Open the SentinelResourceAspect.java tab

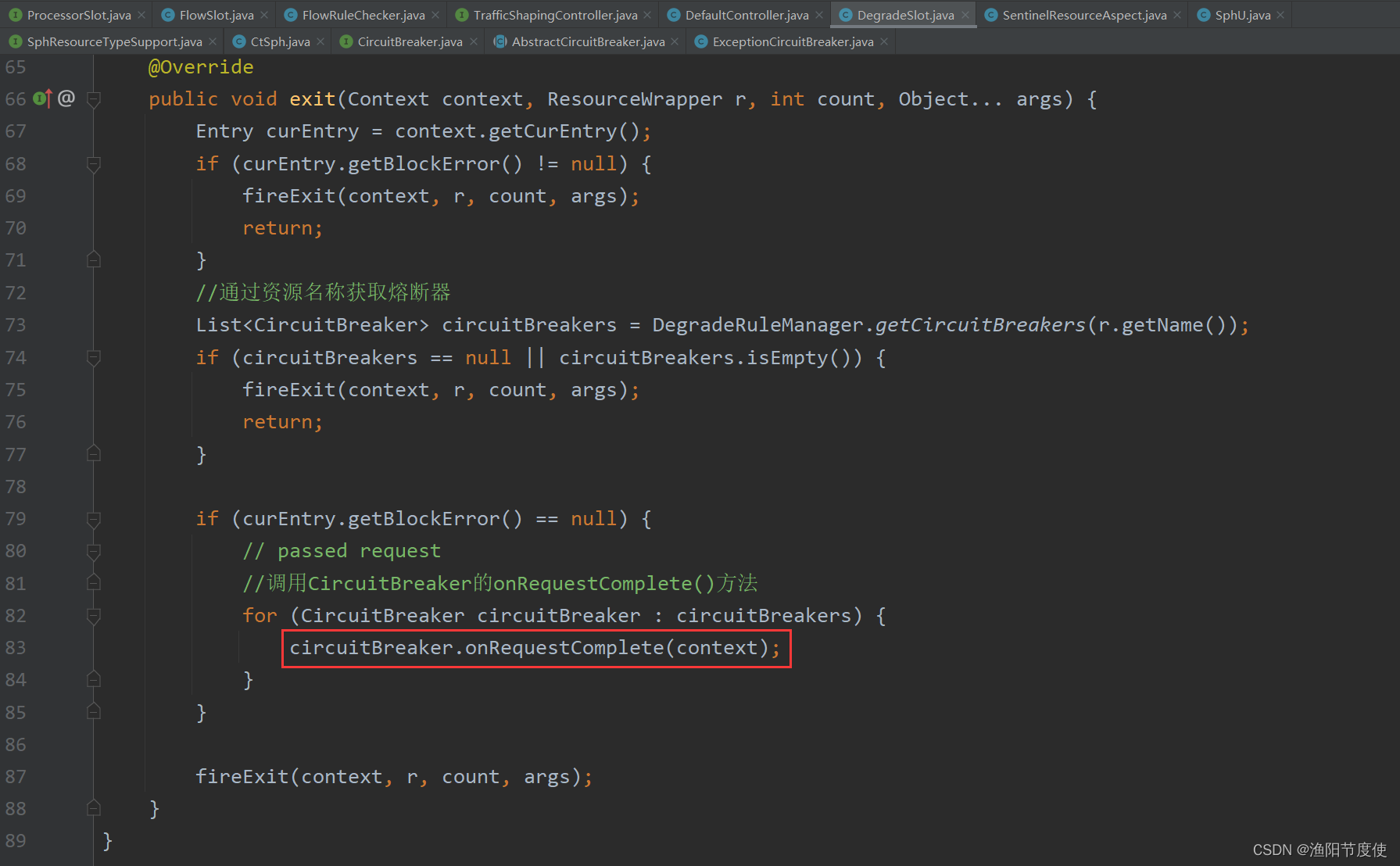(x=1084, y=15)
